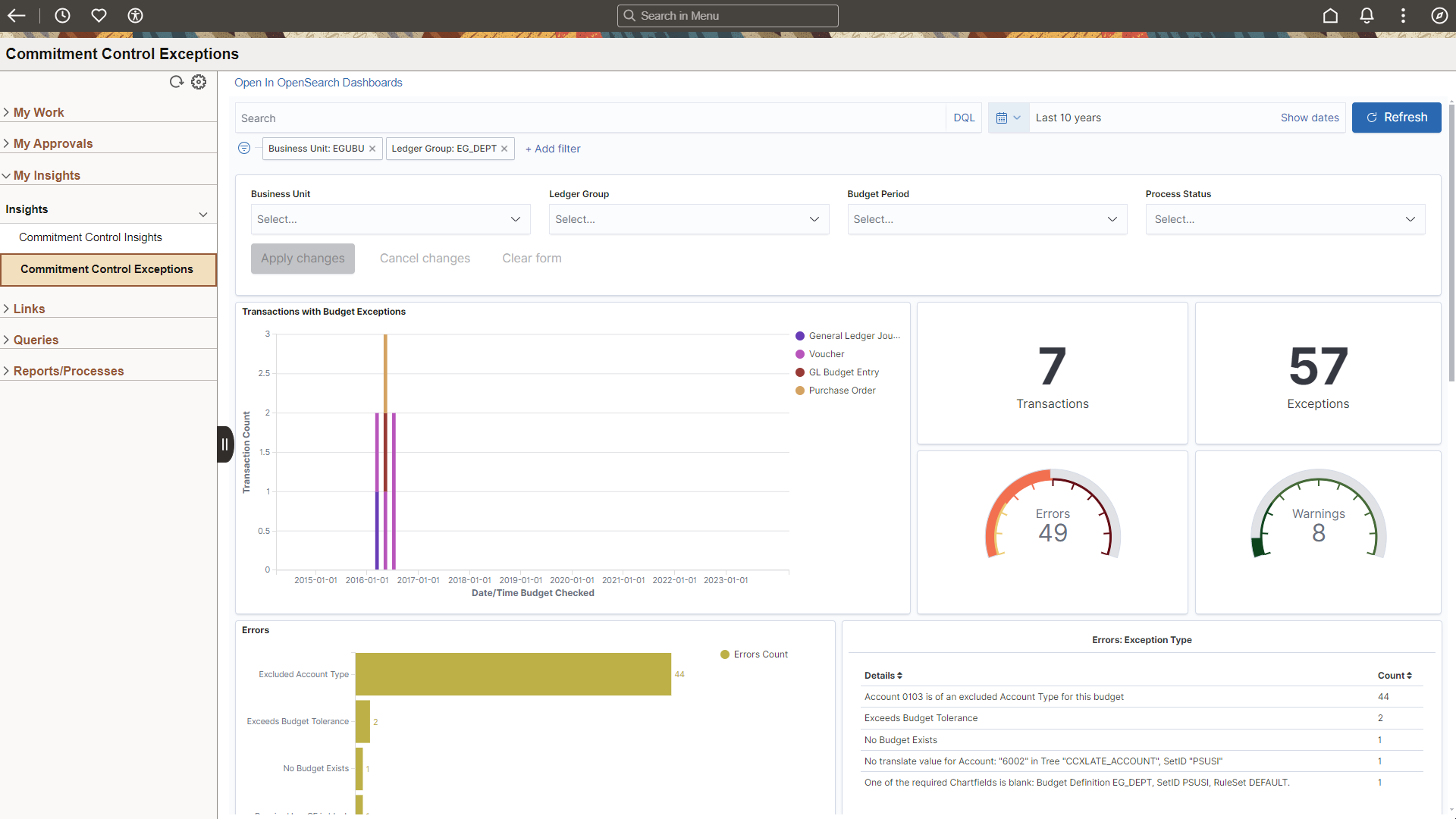Click the calendar/date picker icon
1456x819 pixels.
pos(1002,118)
